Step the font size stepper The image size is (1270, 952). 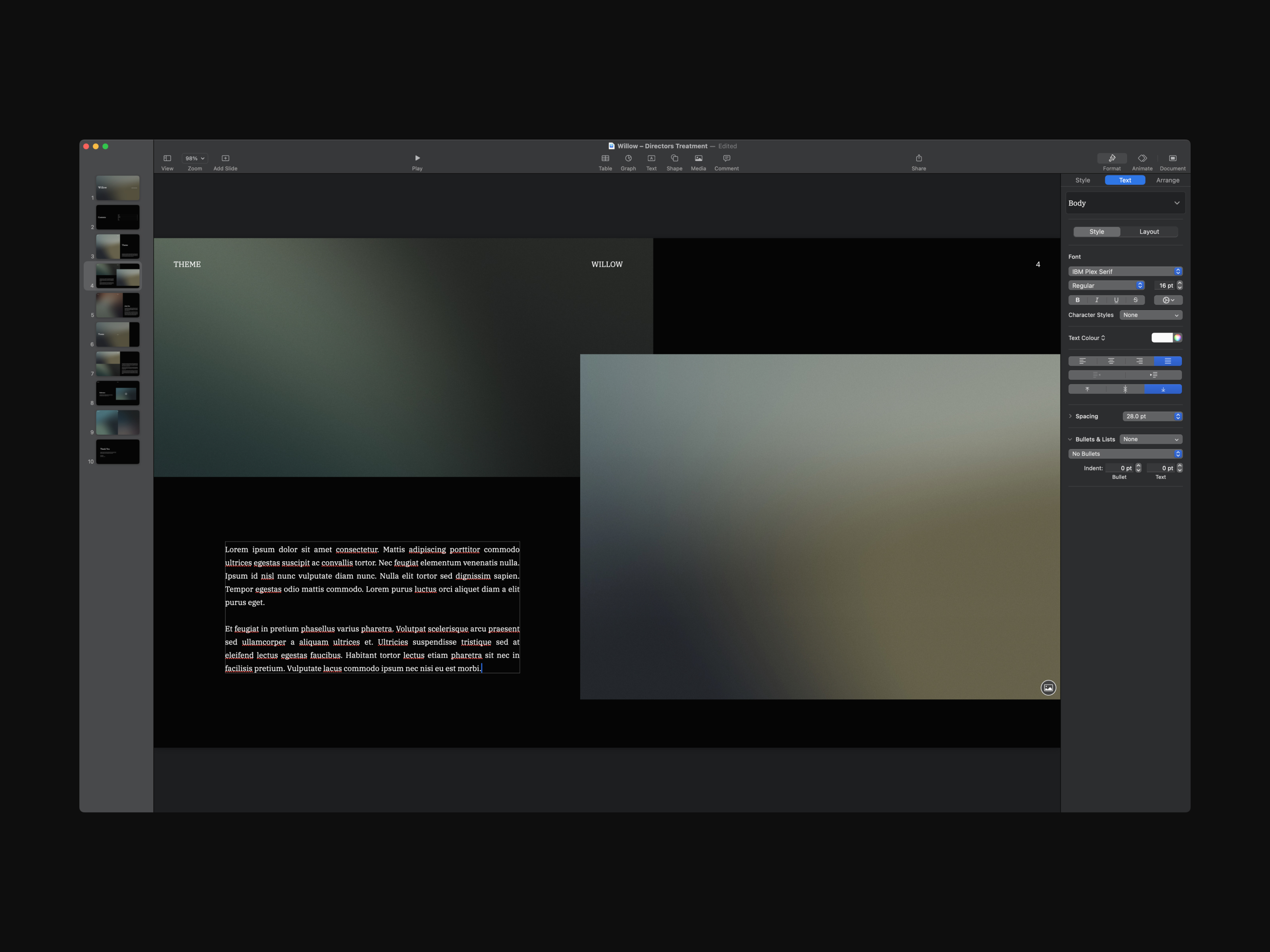1179,285
